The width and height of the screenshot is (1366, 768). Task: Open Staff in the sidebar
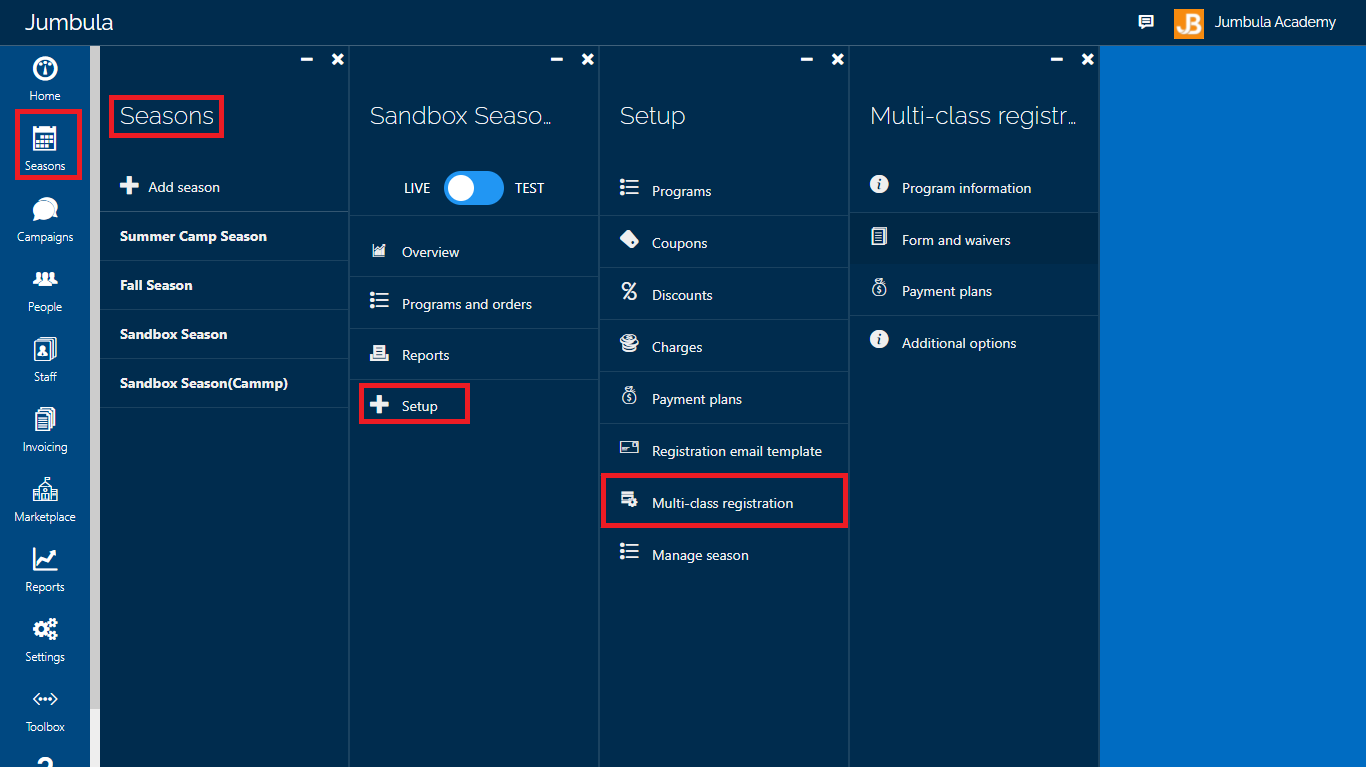tap(45, 360)
